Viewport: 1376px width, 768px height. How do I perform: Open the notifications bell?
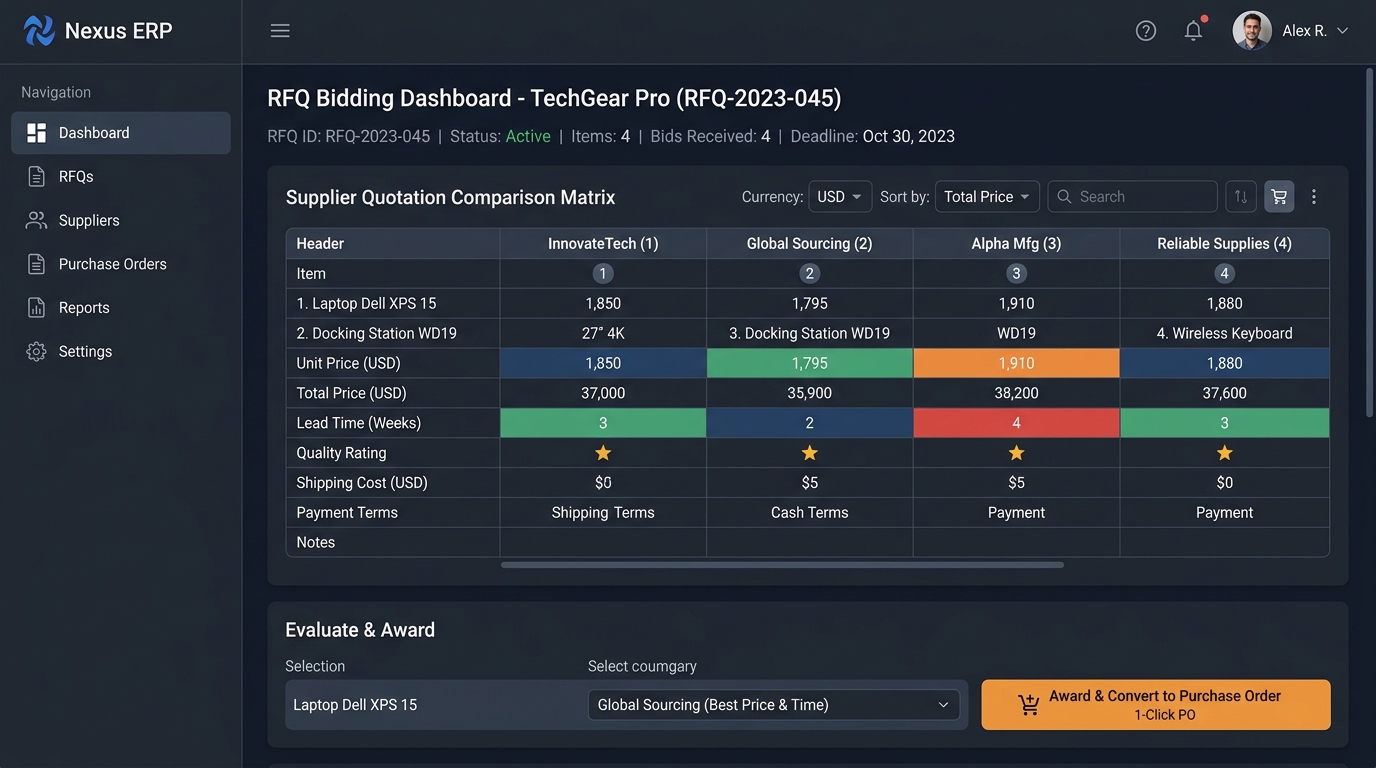point(1193,31)
